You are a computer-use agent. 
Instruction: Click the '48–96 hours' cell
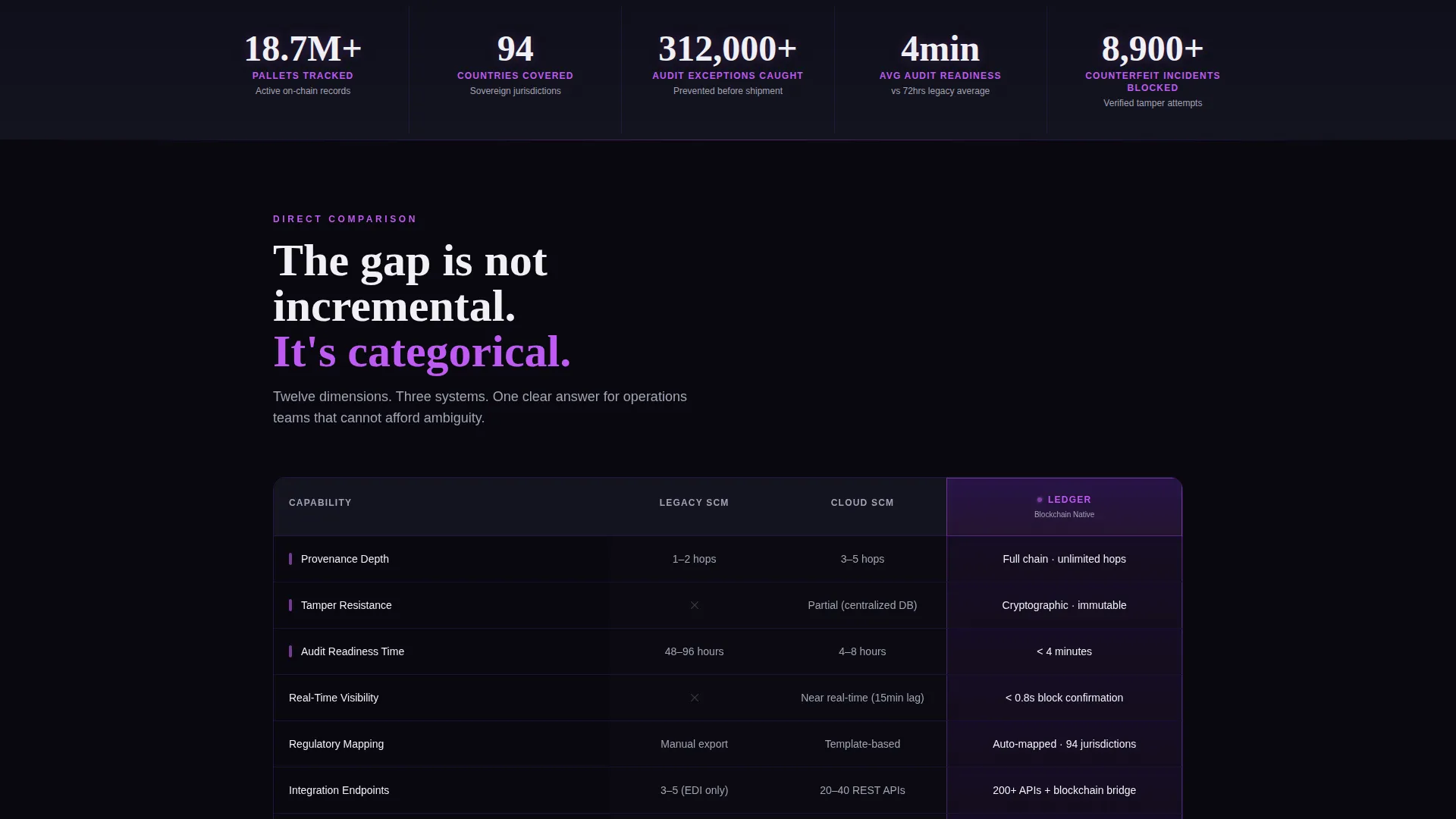pos(694,651)
